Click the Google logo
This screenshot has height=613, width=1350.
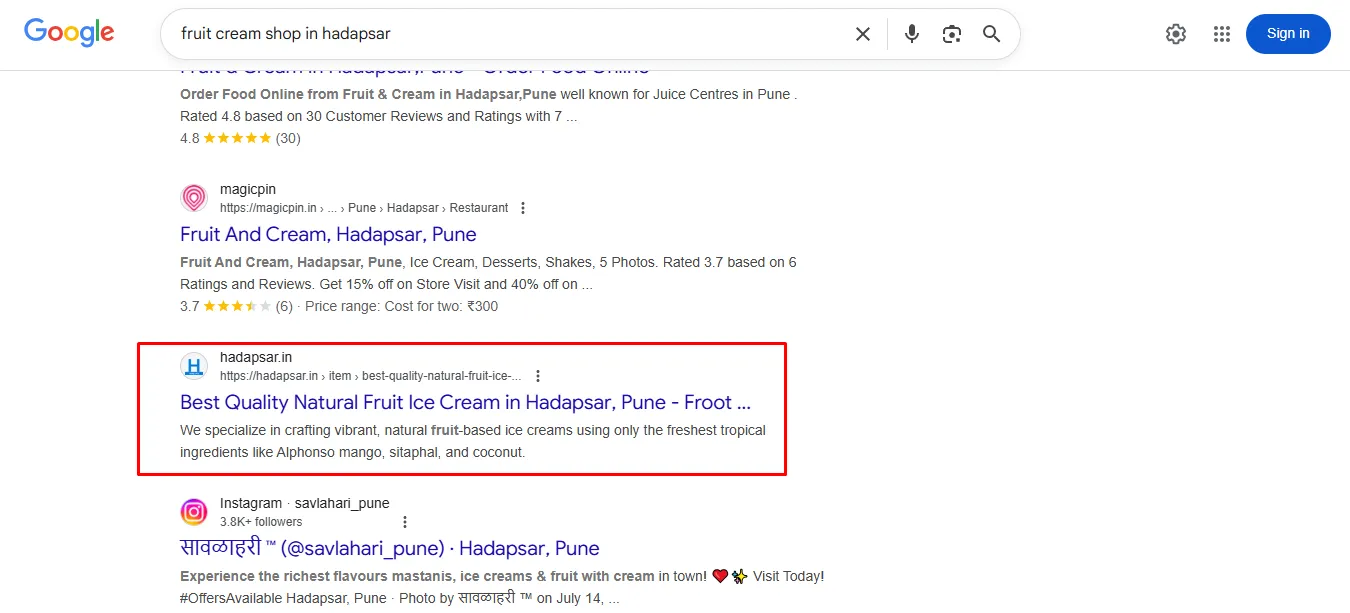pos(69,32)
